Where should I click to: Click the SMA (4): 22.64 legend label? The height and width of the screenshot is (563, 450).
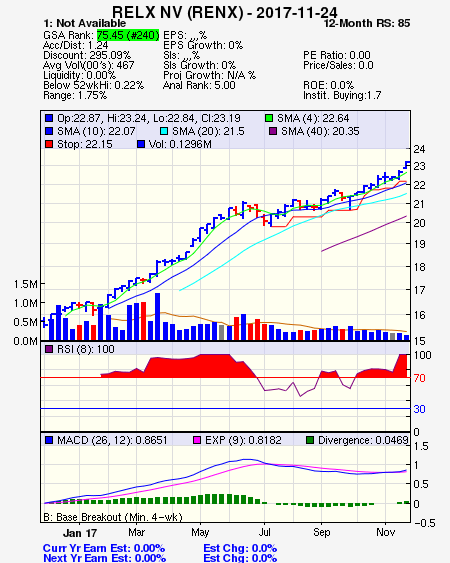313,118
